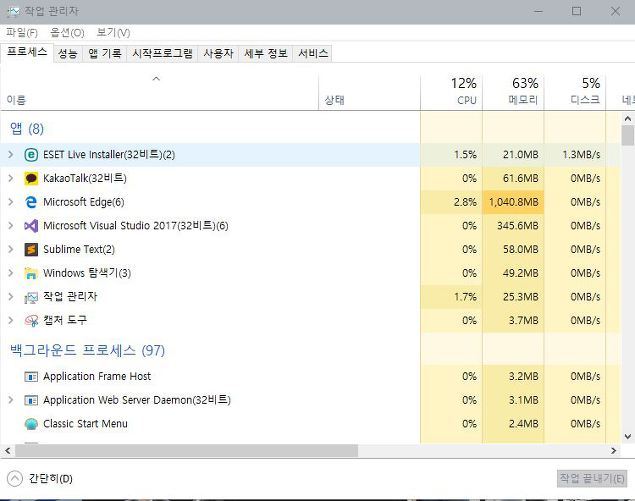The image size is (635, 501).
Task: Switch to the 앱 기록 tab
Action: pyautogui.click(x=105, y=53)
